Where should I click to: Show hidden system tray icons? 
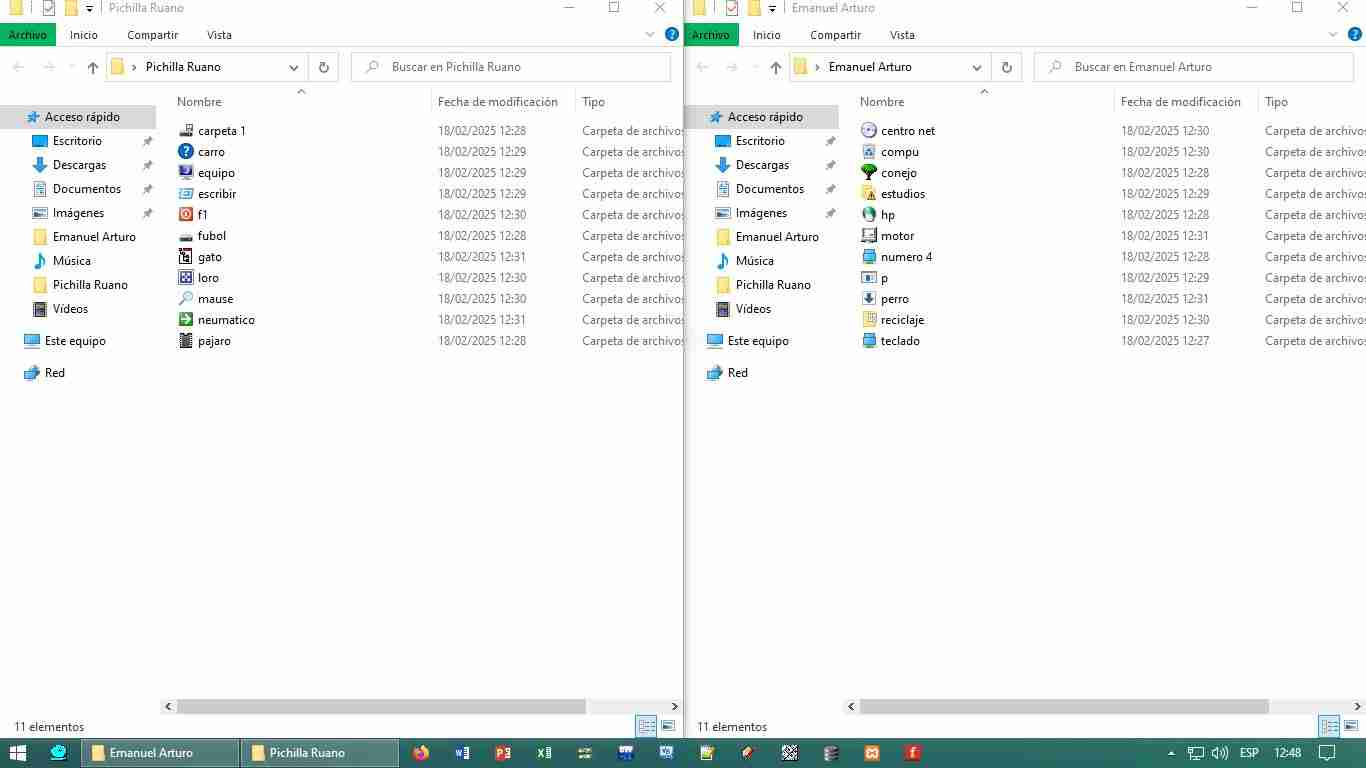click(1171, 753)
